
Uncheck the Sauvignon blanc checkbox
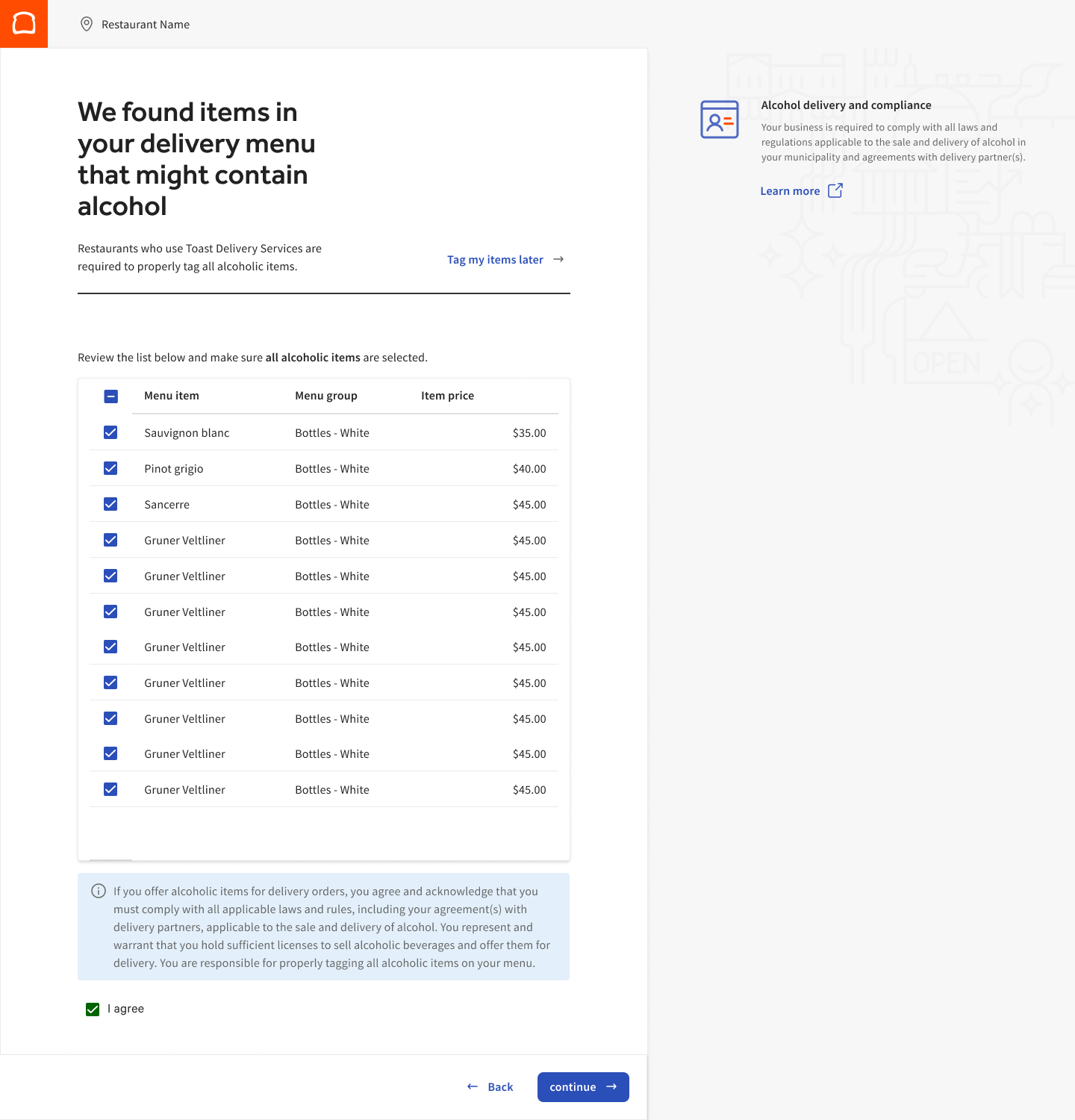(110, 432)
